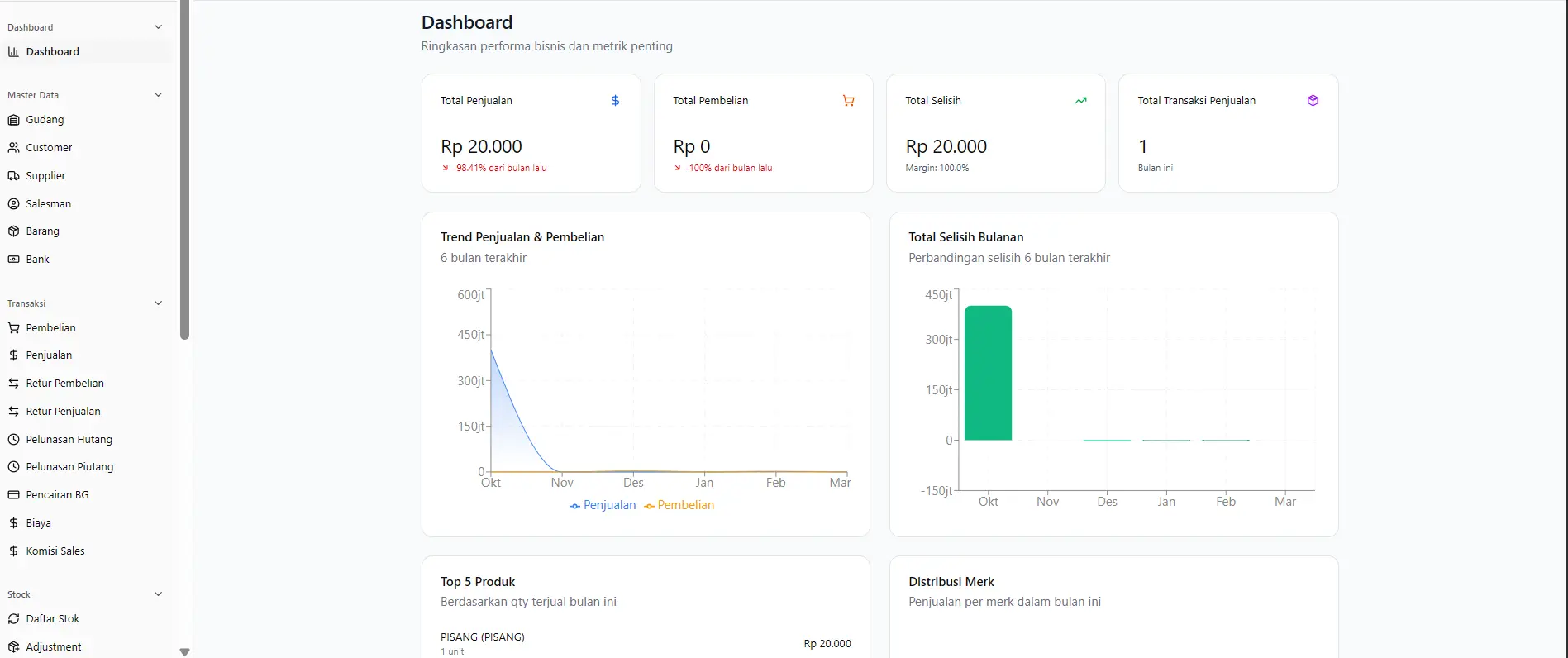Image resolution: width=1568 pixels, height=658 pixels.
Task: Open the Pencairan BG link
Action: tap(86, 495)
